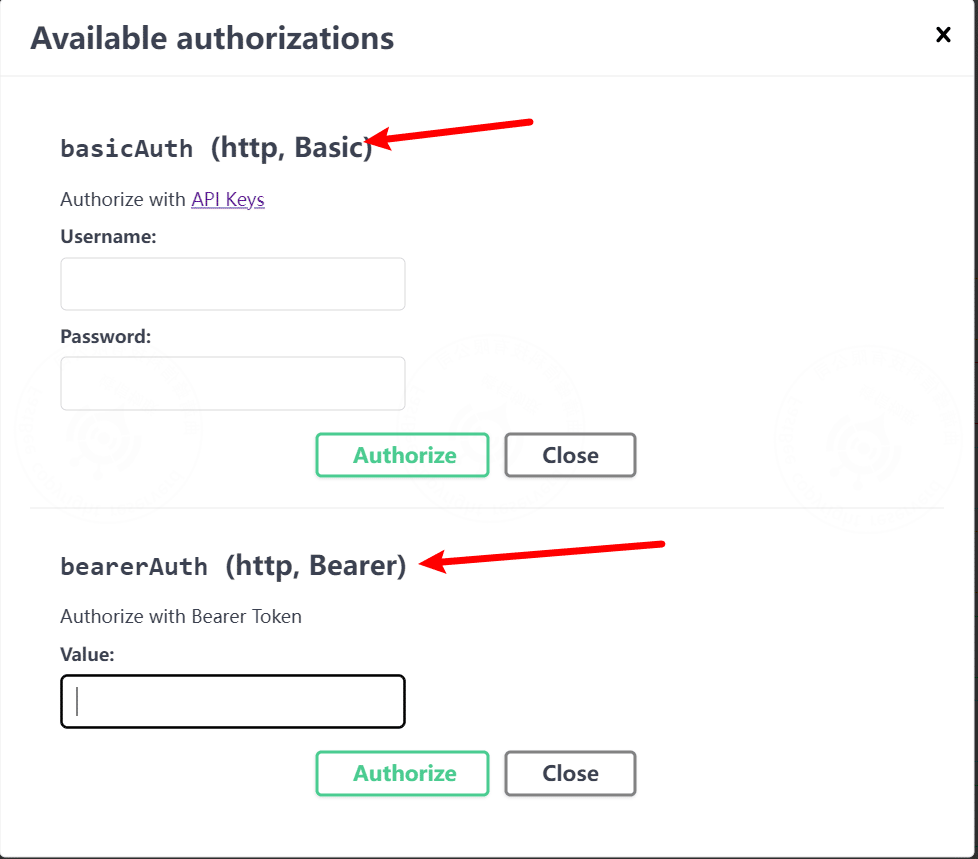Click Close button under basicAuth section
The height and width of the screenshot is (859, 978).
click(570, 455)
